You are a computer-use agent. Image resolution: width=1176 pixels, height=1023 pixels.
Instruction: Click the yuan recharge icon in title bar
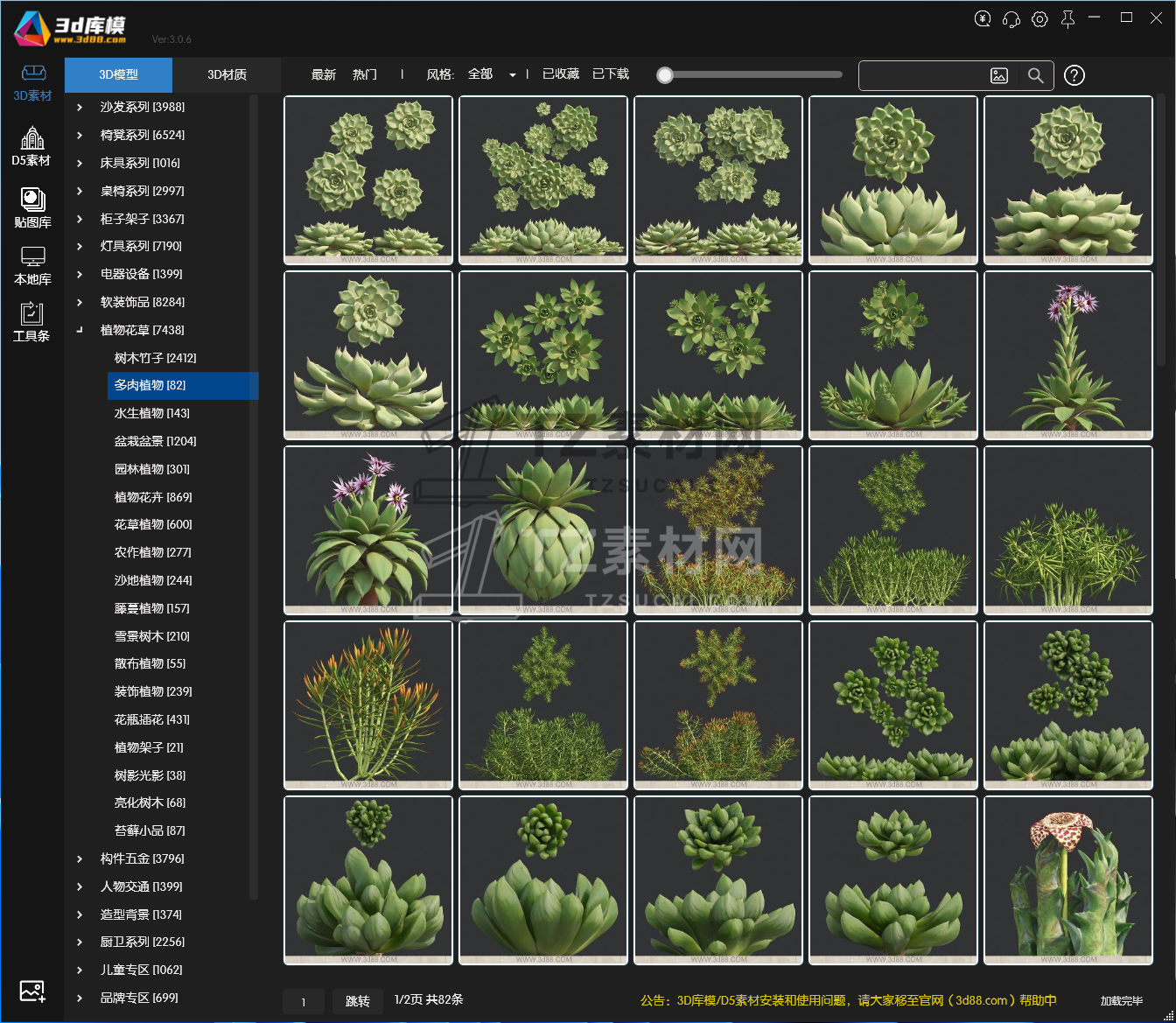[x=983, y=18]
